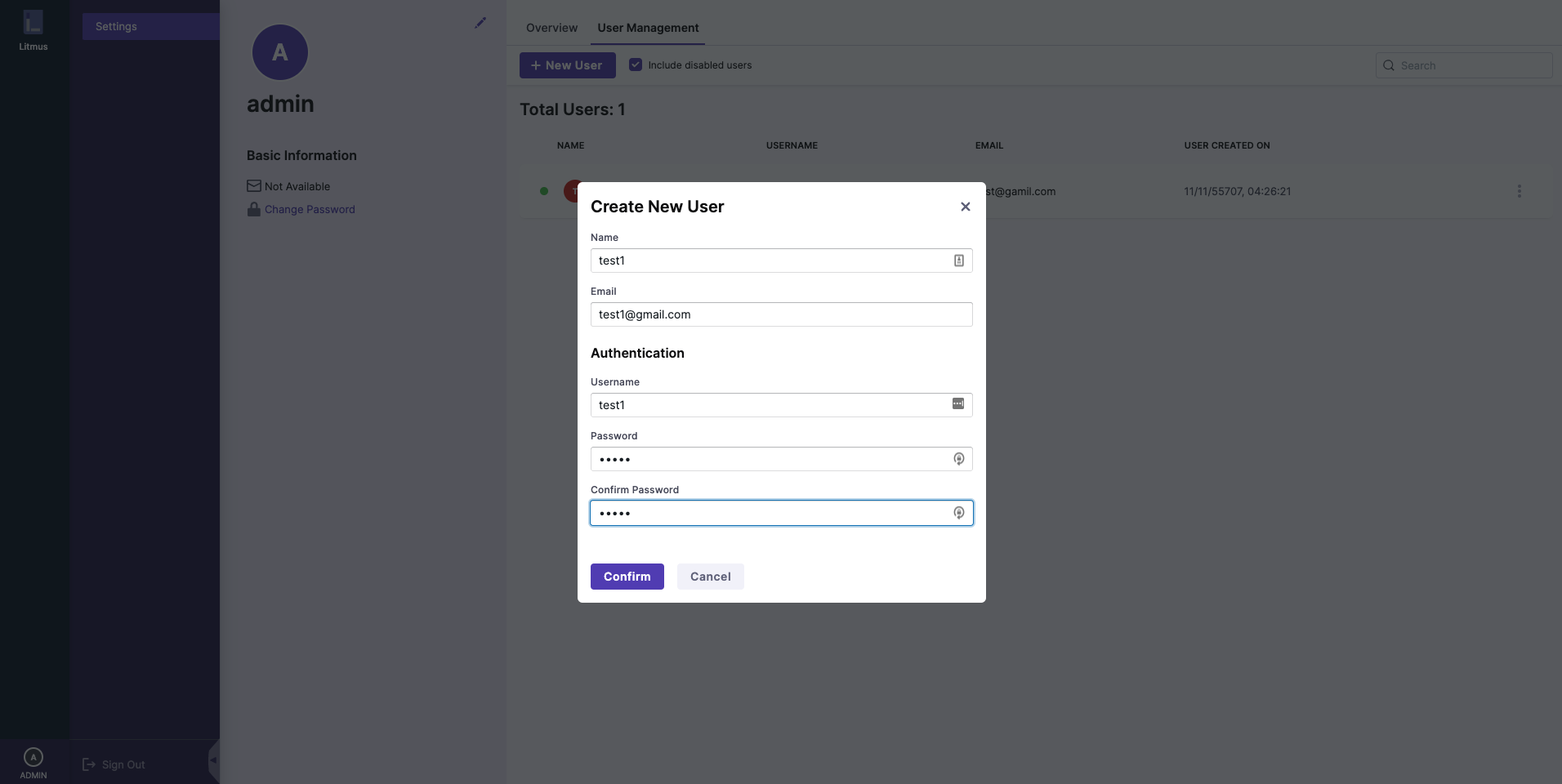
Task: Click the key icon in Confirm Password field
Action: pos(958,513)
